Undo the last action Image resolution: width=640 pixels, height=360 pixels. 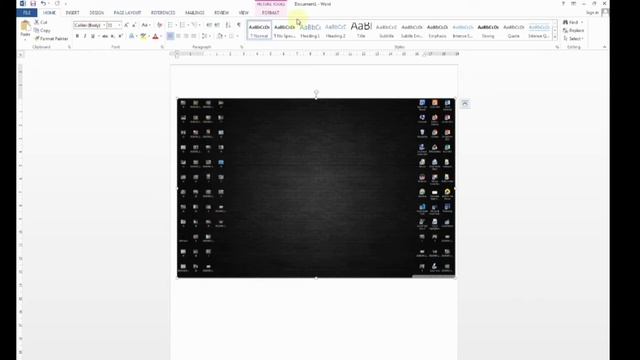point(43,4)
